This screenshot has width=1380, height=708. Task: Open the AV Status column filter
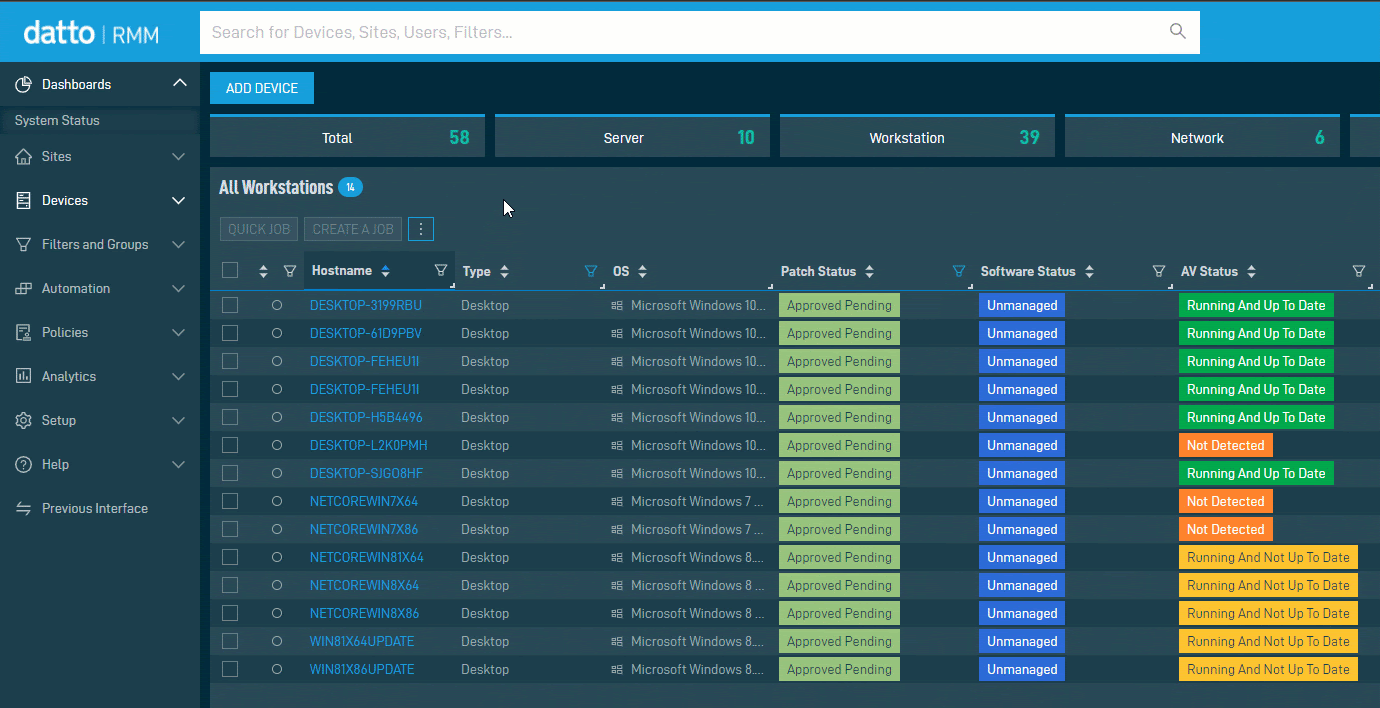1359,271
